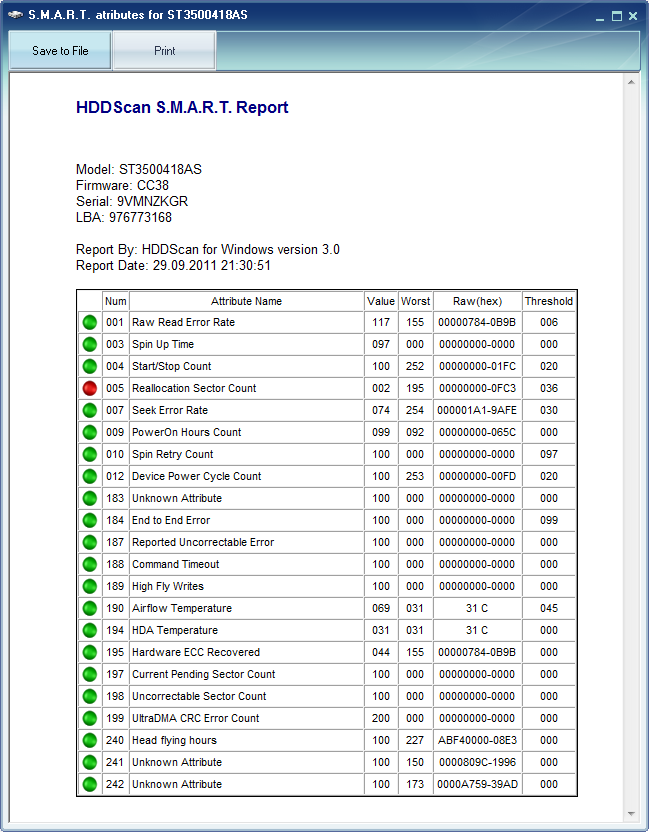The width and height of the screenshot is (649, 832).
Task: Click the green status icon for Raw Read Error Rate
Action: tap(90, 322)
